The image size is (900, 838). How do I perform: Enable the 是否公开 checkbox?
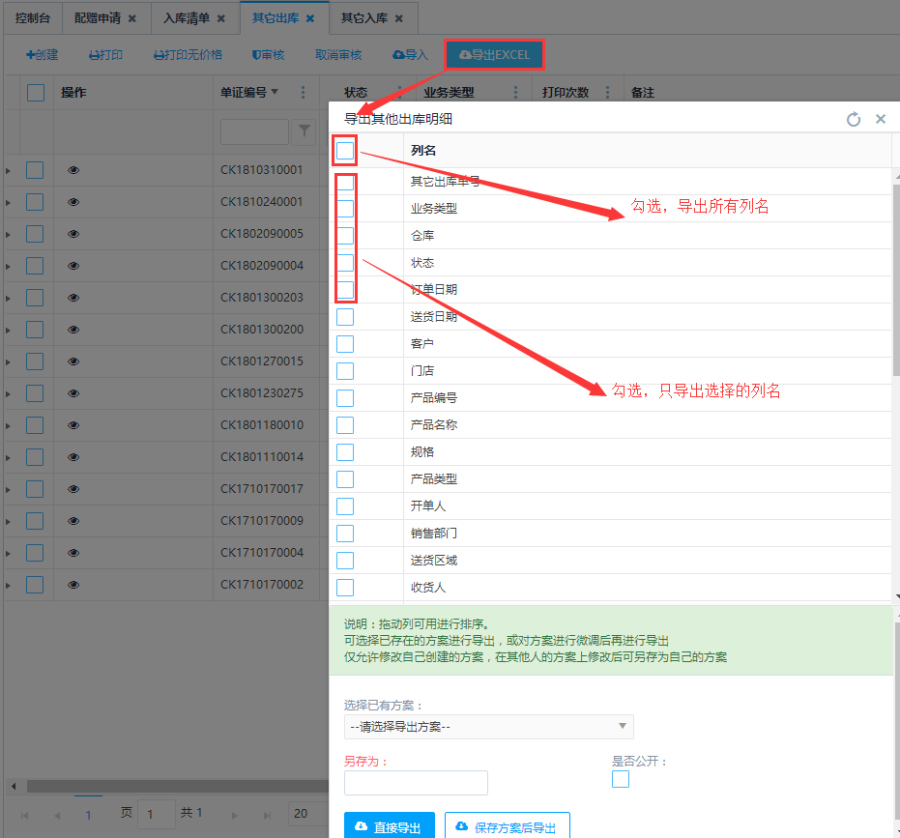point(620,779)
